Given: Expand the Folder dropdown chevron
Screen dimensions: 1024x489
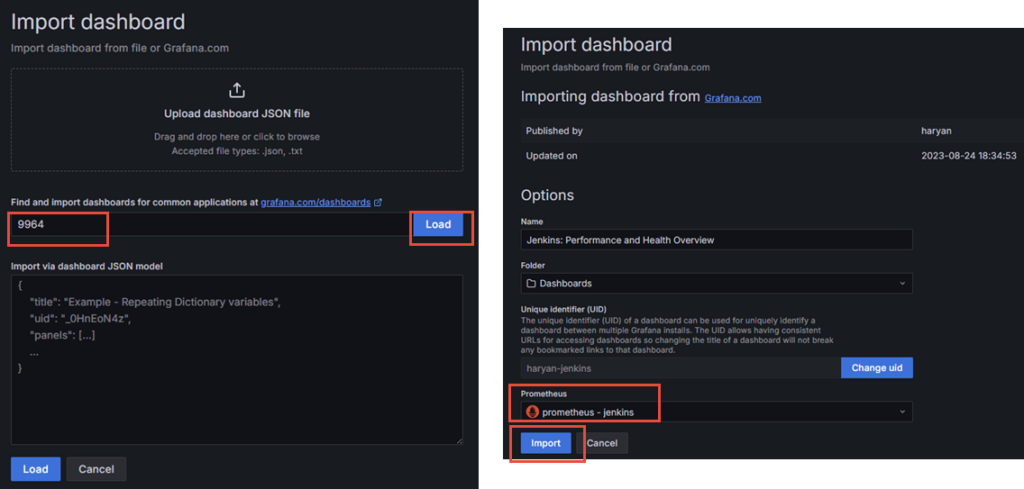Looking at the screenshot, I should (902, 284).
